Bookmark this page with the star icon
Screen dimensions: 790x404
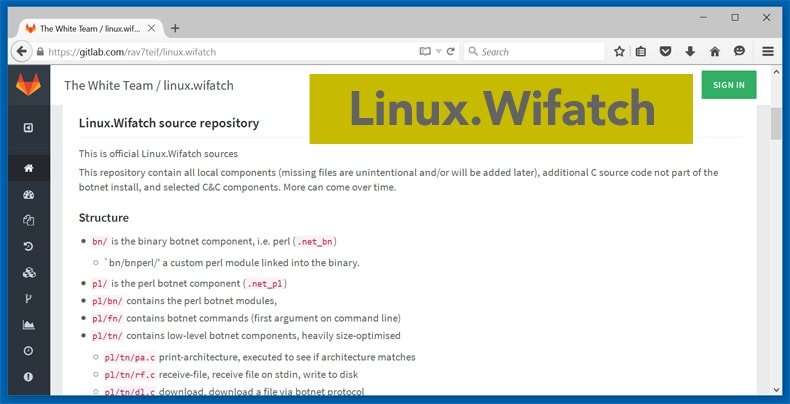(x=619, y=51)
